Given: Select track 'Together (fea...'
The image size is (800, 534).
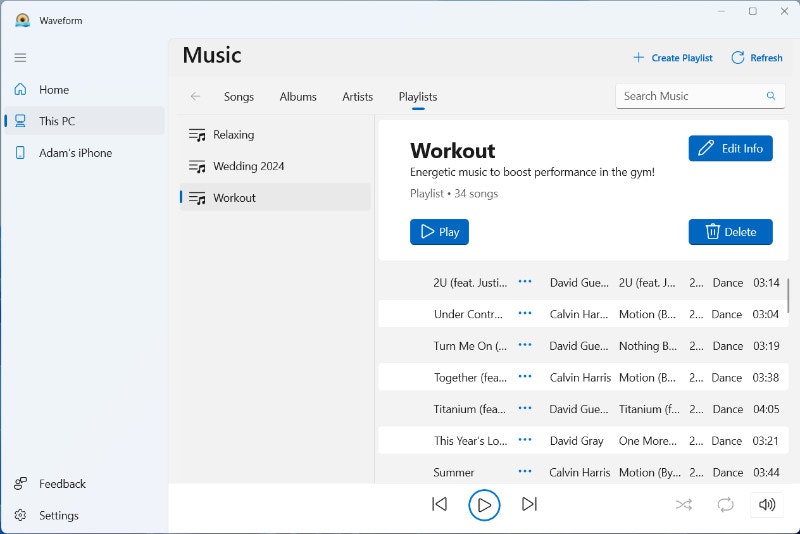Looking at the screenshot, I should tap(470, 377).
